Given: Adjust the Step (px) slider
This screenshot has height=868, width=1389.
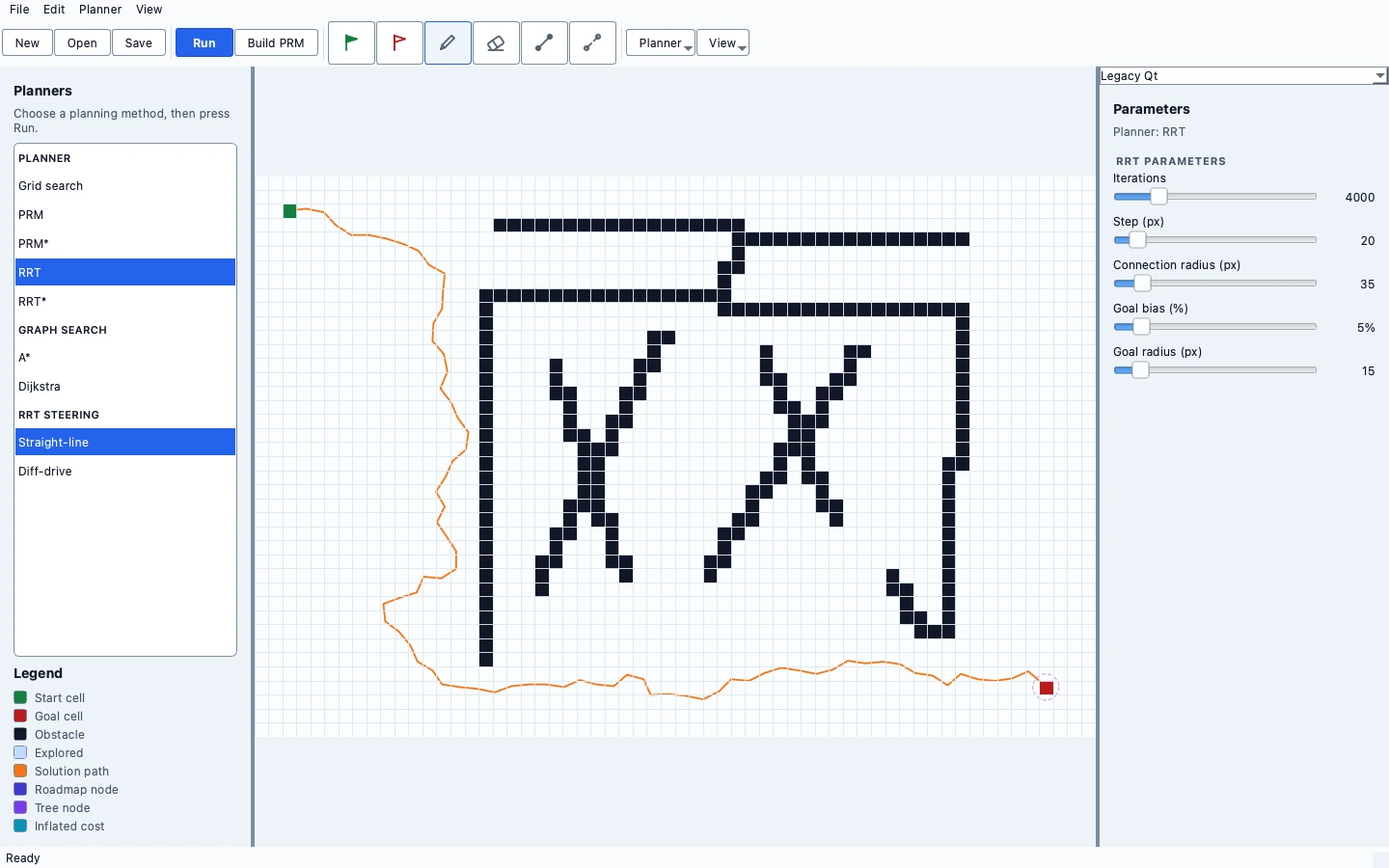Looking at the screenshot, I should pos(1214,240).
